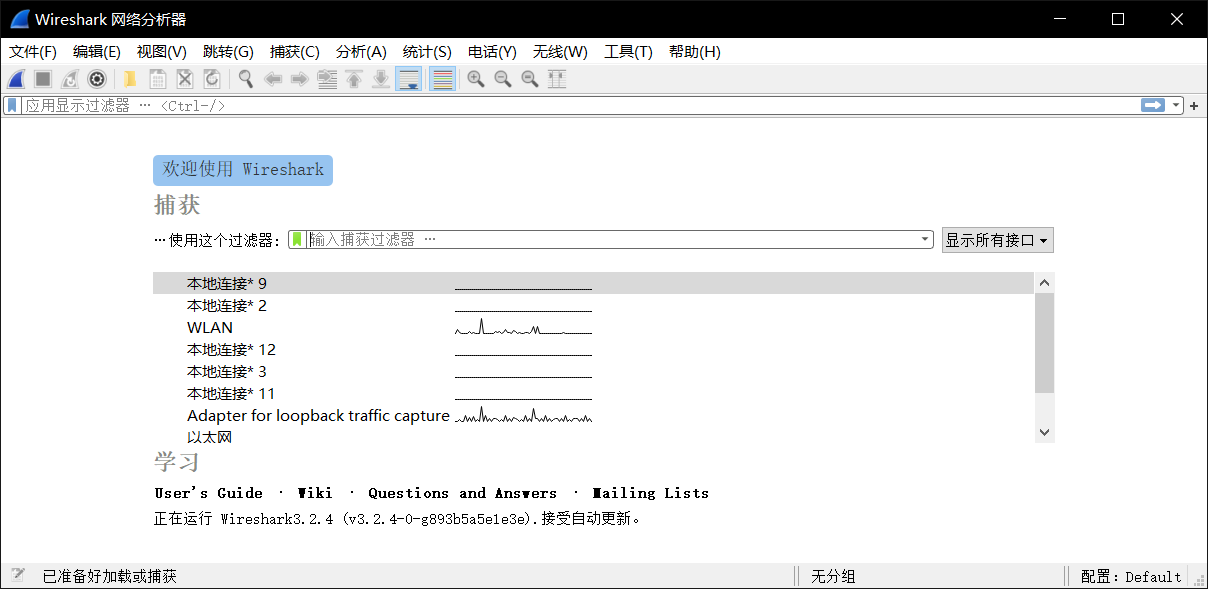The height and width of the screenshot is (589, 1208).
Task: Open Questions and Answers link
Action: [462, 493]
